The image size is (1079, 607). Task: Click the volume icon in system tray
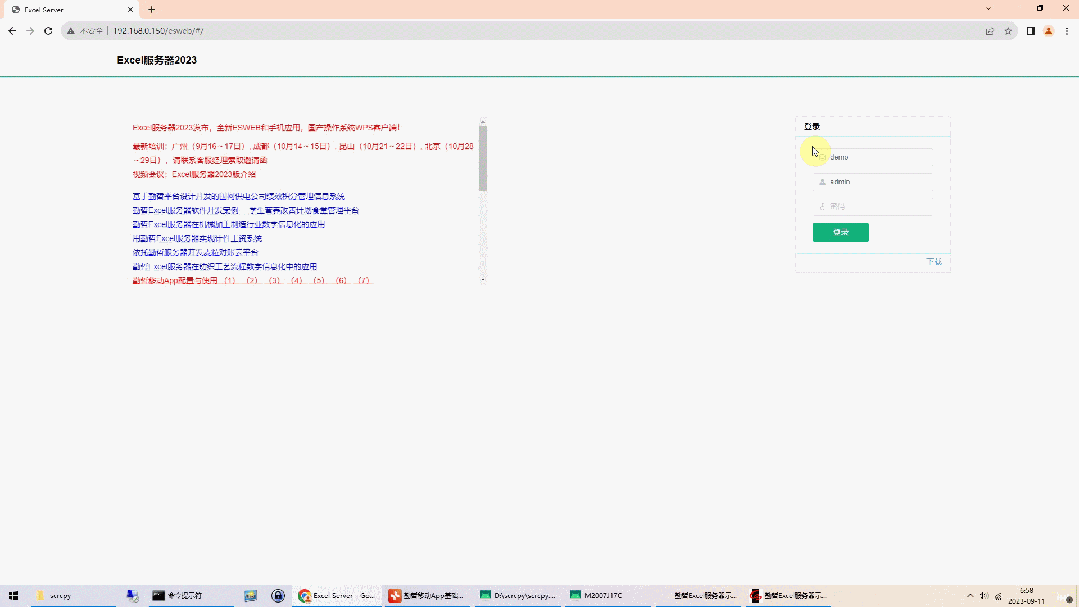coord(984,596)
